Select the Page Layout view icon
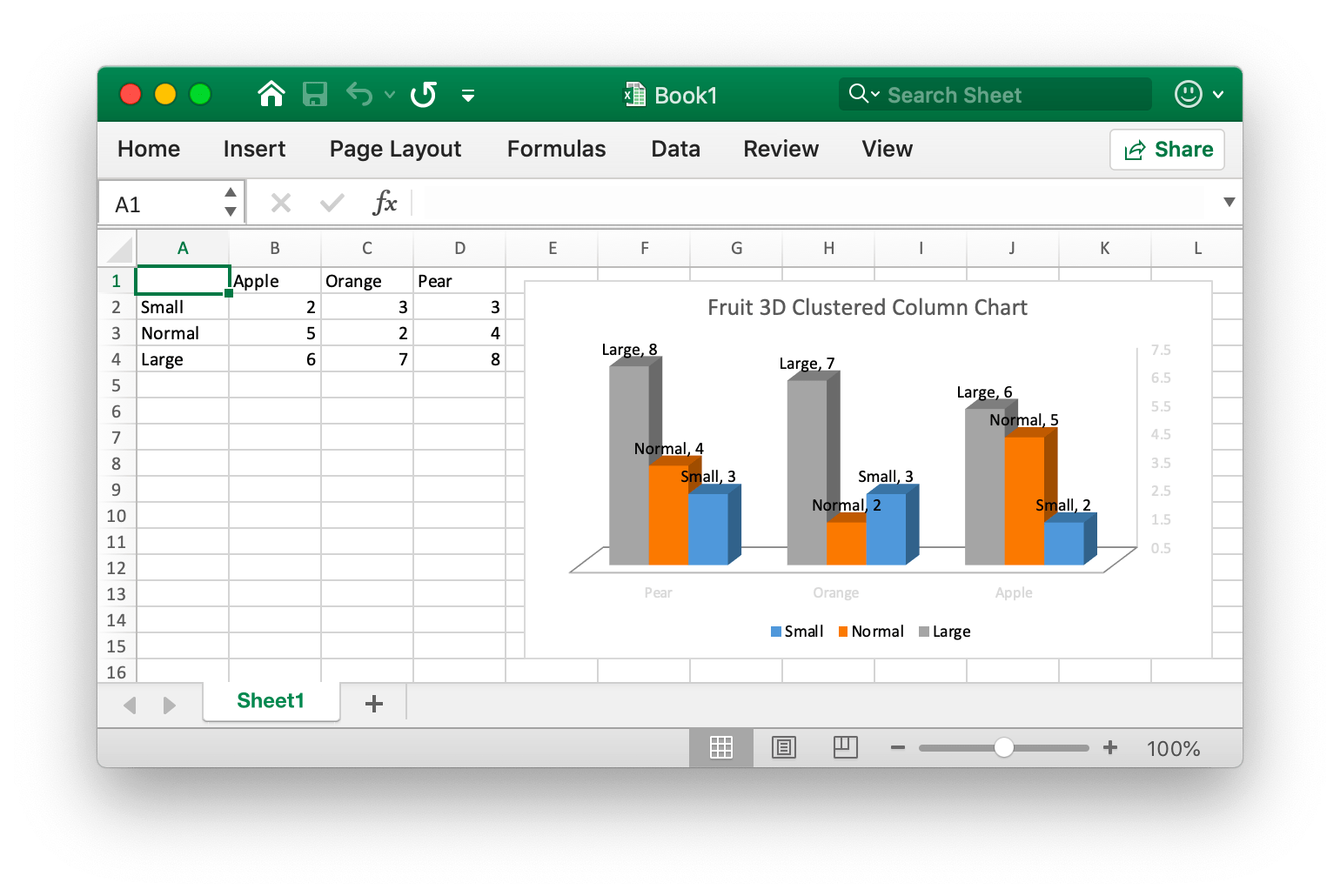Image resolution: width=1340 pixels, height=896 pixels. pos(783,747)
